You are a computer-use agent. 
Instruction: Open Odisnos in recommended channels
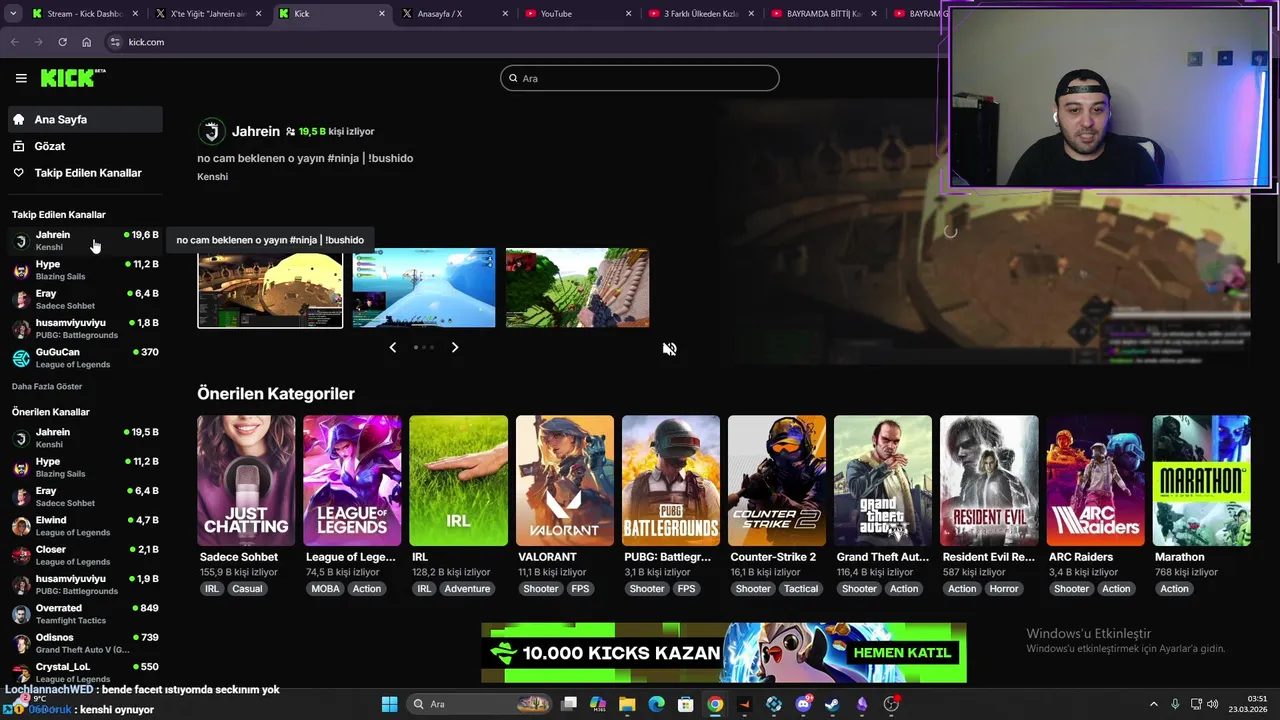coord(85,643)
